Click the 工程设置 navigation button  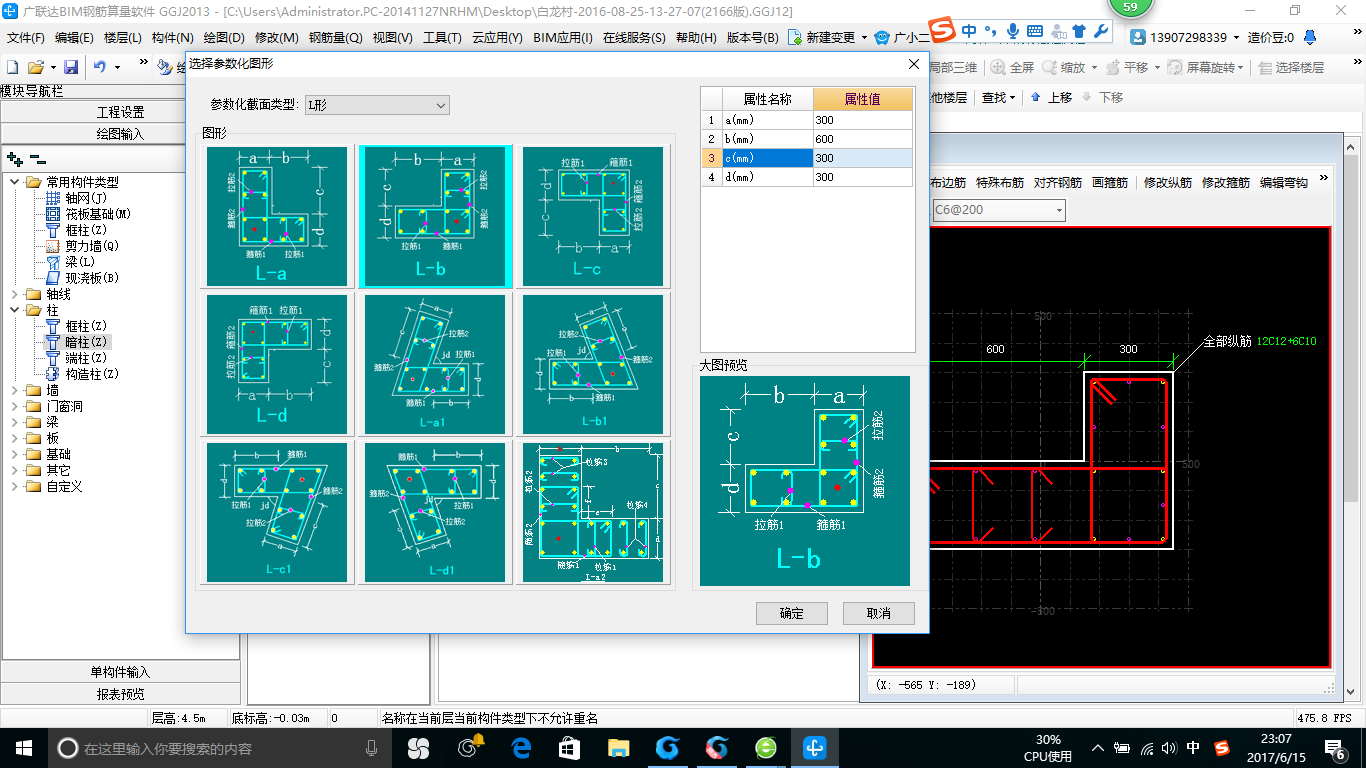(x=120, y=112)
